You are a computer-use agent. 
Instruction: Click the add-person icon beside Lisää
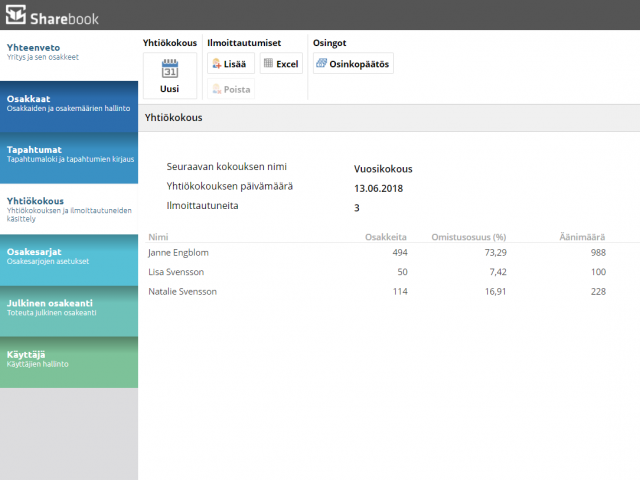point(217,64)
